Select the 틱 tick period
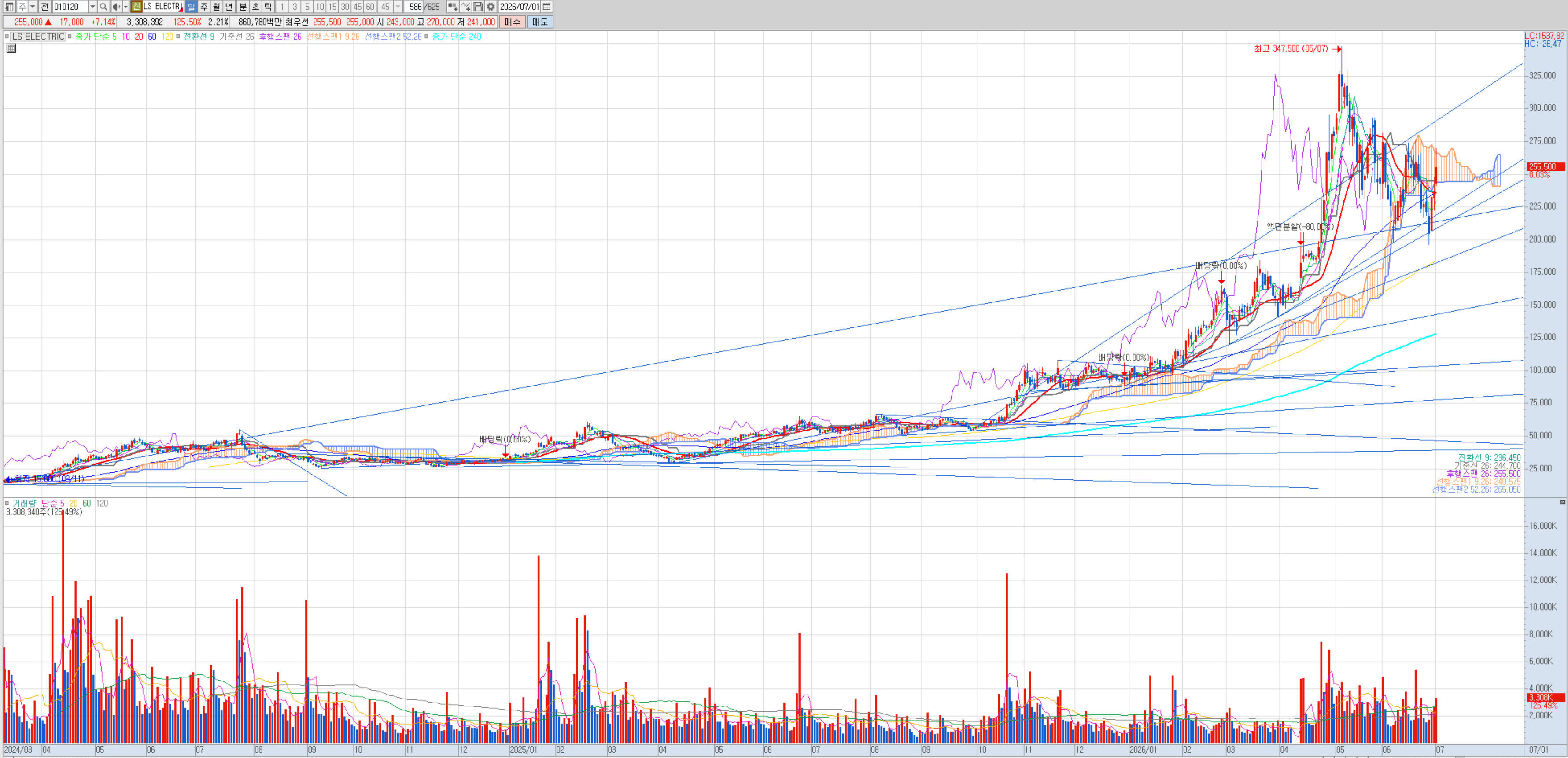 click(x=268, y=7)
